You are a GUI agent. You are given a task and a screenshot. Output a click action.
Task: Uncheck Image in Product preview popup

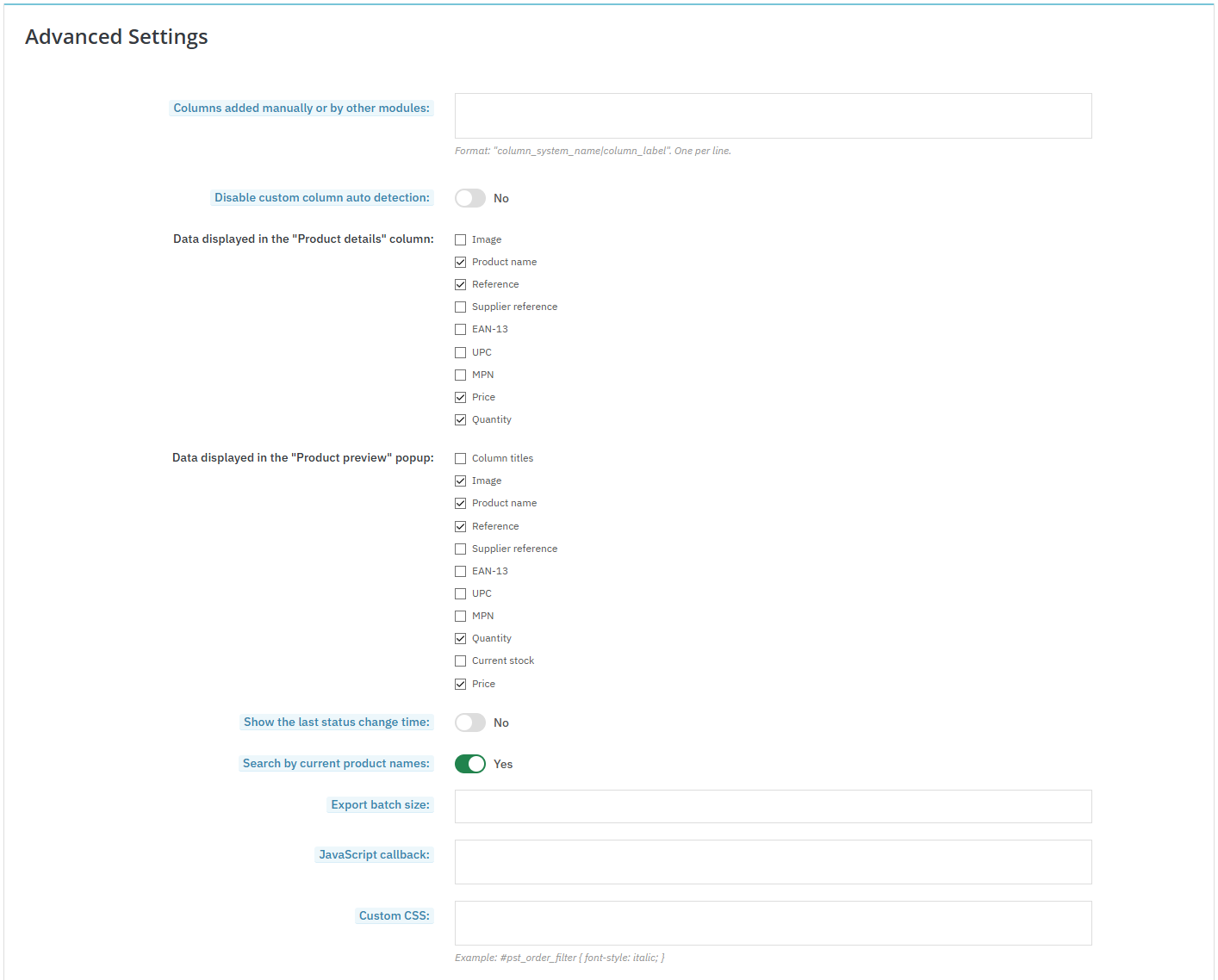tap(461, 481)
